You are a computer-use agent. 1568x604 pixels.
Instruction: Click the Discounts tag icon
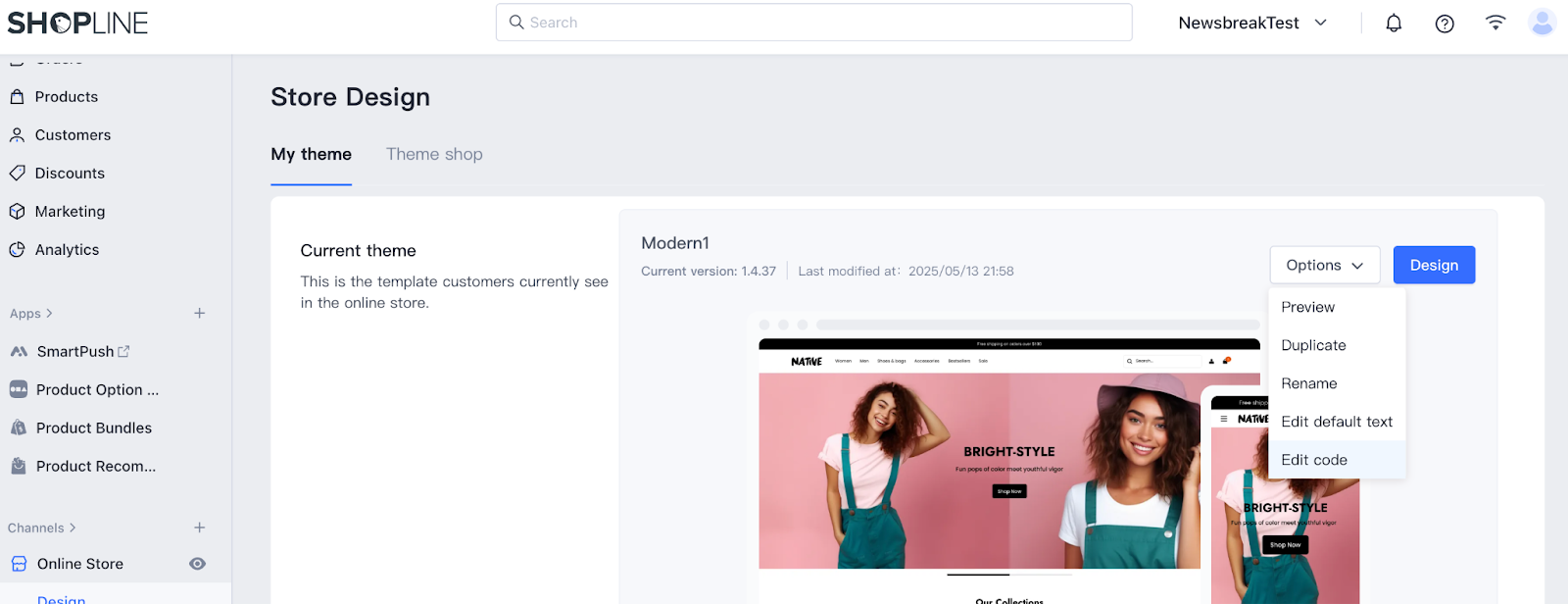click(17, 173)
